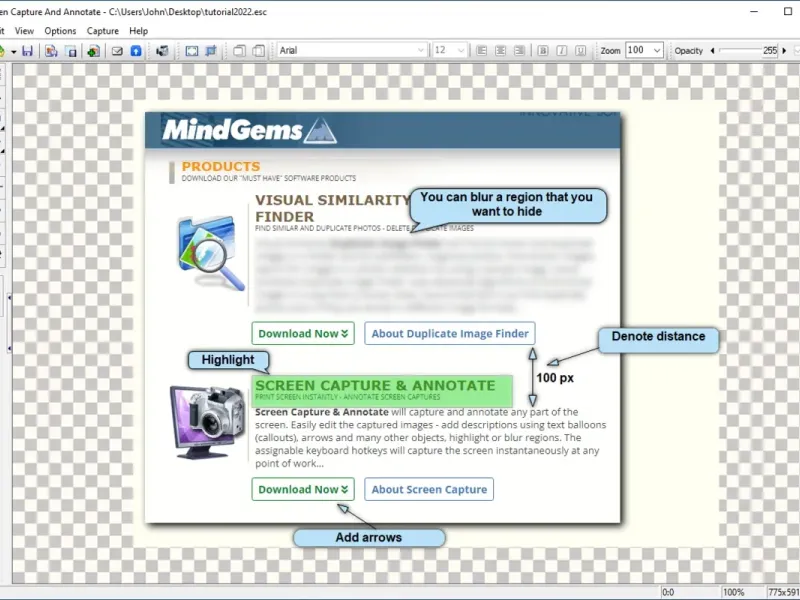Open the dropdown arrow beside the green icon
The height and width of the screenshot is (600, 800).
[14, 51]
